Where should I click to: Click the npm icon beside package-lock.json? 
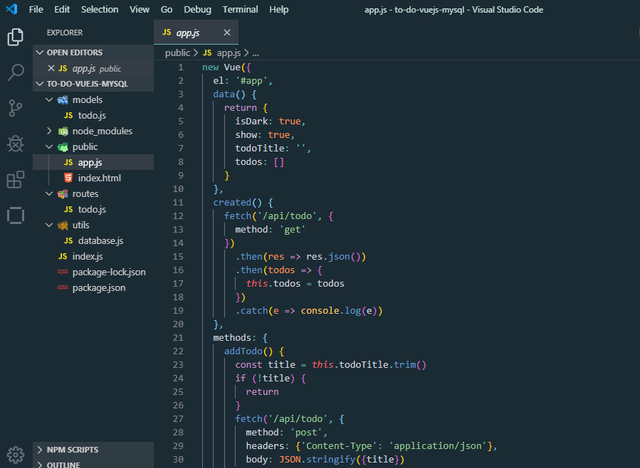(x=62, y=272)
